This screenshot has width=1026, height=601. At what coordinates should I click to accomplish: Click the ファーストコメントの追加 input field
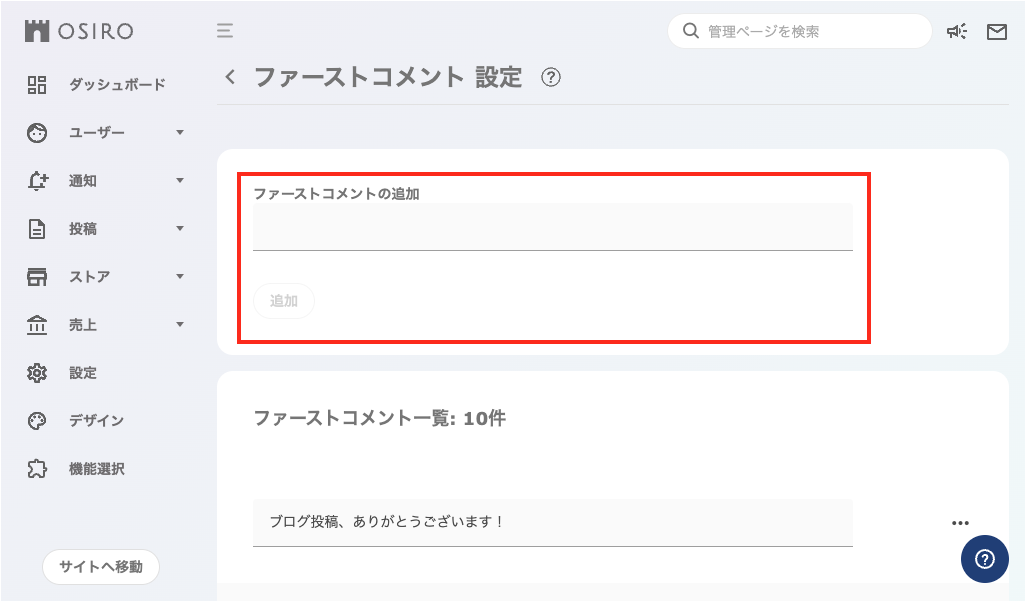tap(553, 227)
